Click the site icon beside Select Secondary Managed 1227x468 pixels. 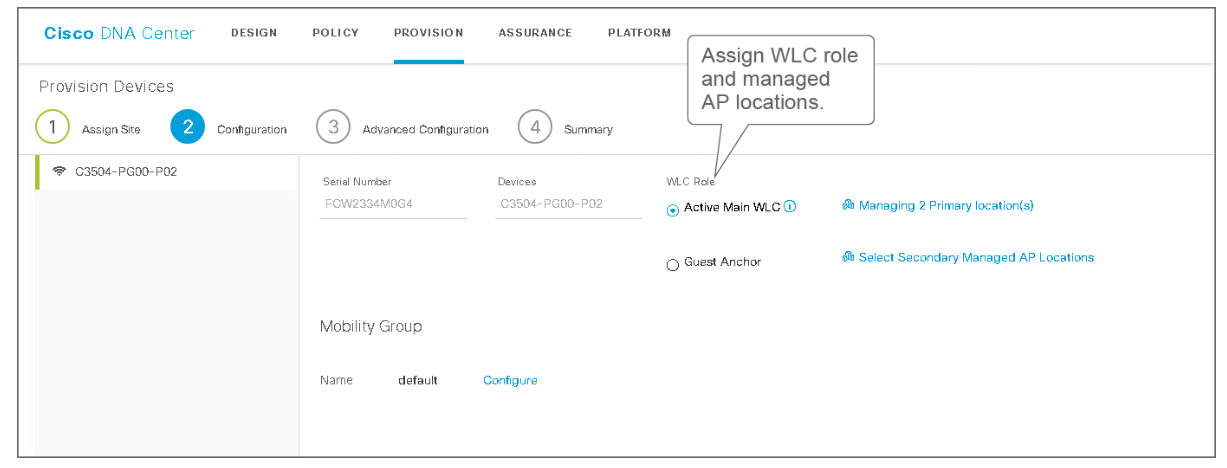pos(848,258)
